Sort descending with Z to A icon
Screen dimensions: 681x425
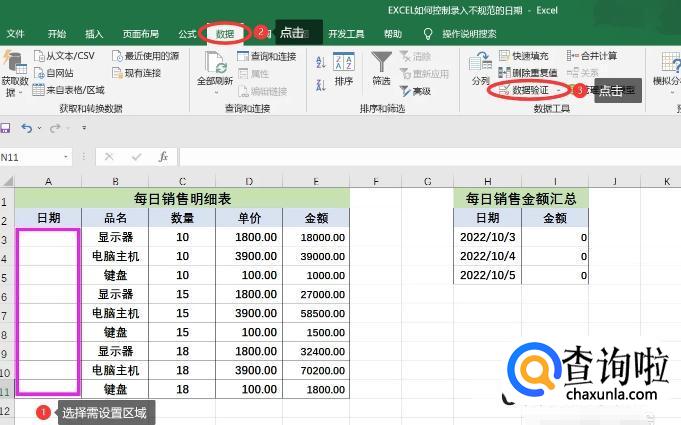(321, 85)
